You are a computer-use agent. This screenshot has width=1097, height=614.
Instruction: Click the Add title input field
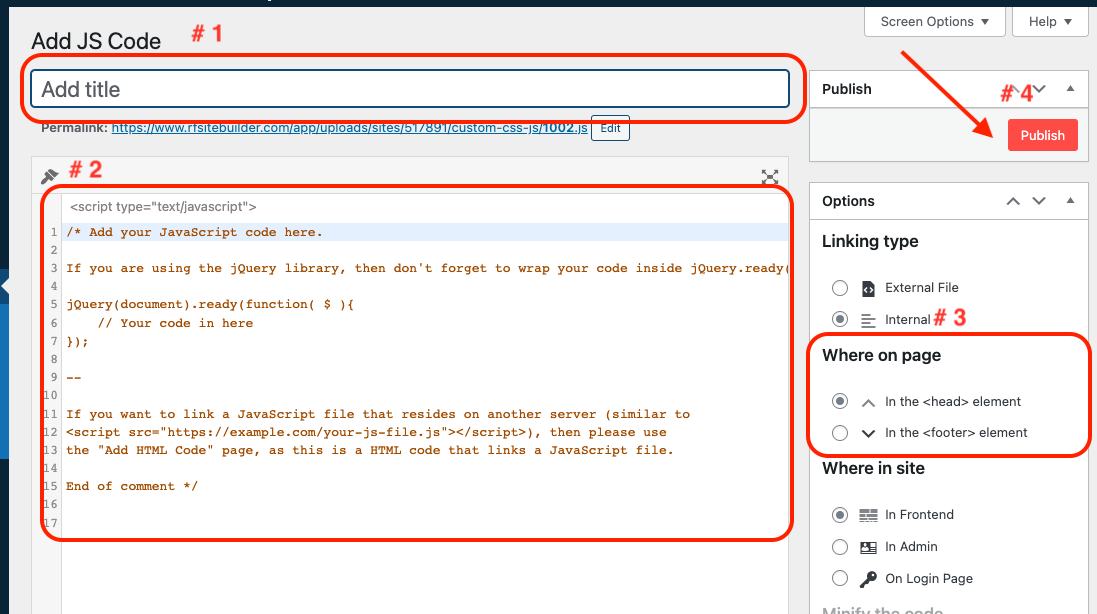coord(410,89)
